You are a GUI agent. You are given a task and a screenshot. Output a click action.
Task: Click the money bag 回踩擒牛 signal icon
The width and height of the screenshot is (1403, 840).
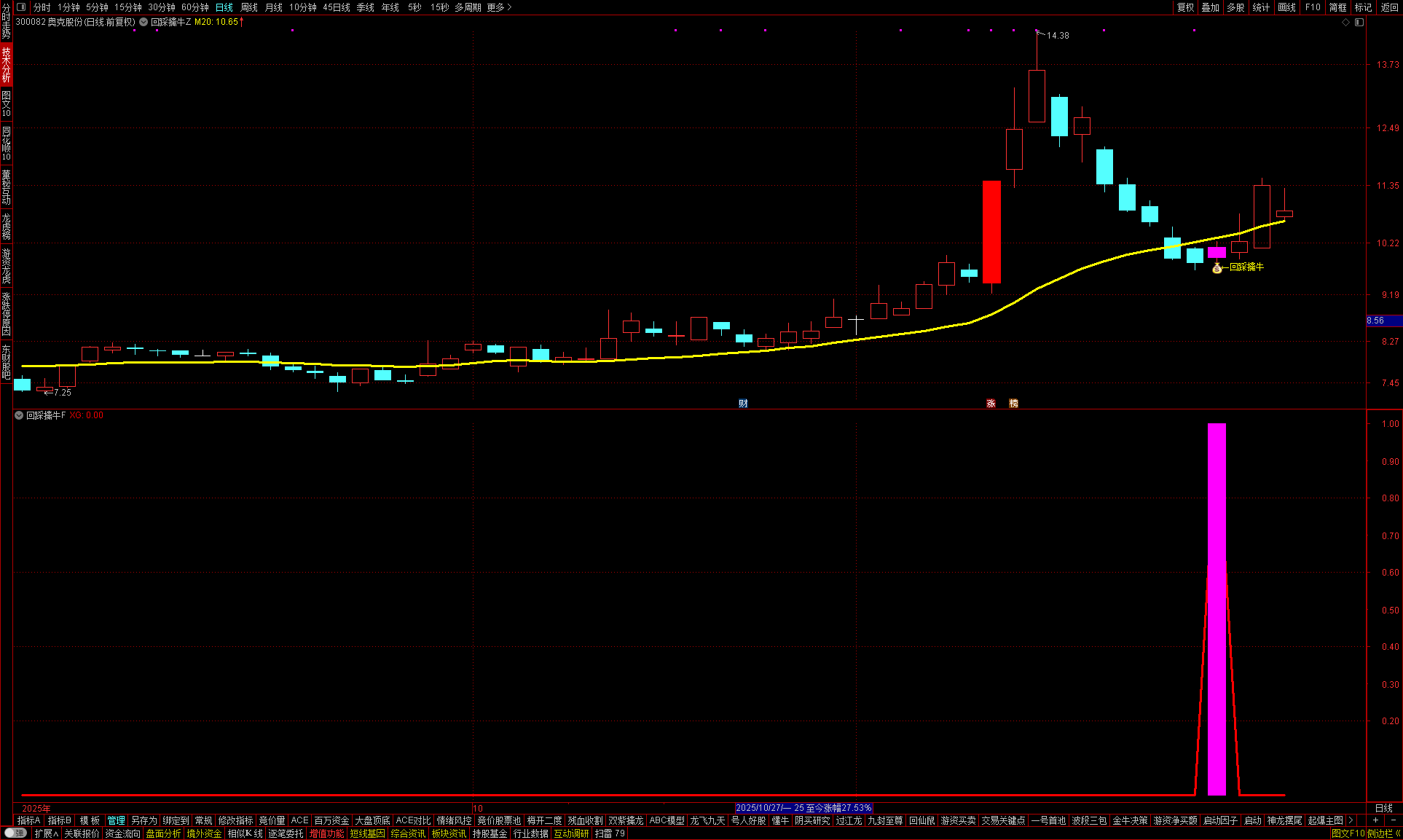[x=1217, y=268]
